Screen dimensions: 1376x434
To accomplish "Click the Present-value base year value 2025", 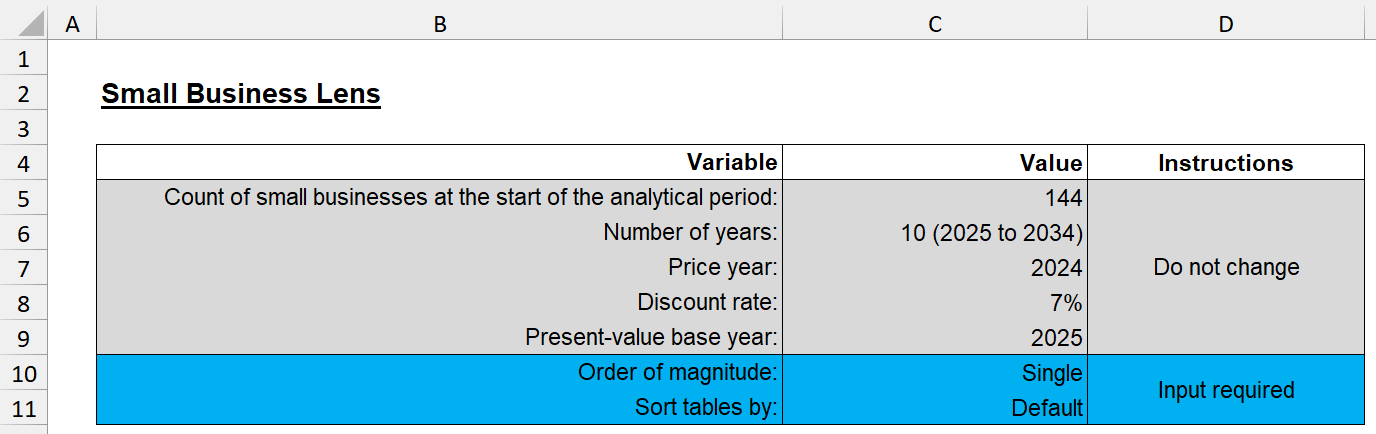I will coord(1056,338).
